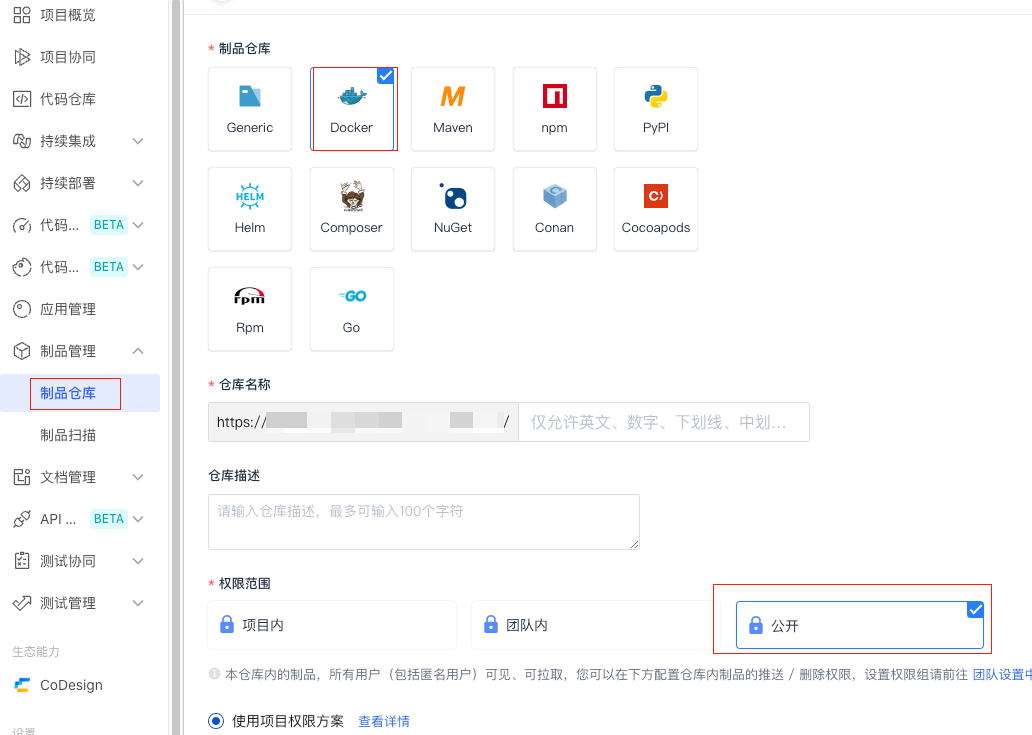Click the 代码仓库 sidebar icon
The height and width of the screenshot is (735, 1032).
[22, 99]
